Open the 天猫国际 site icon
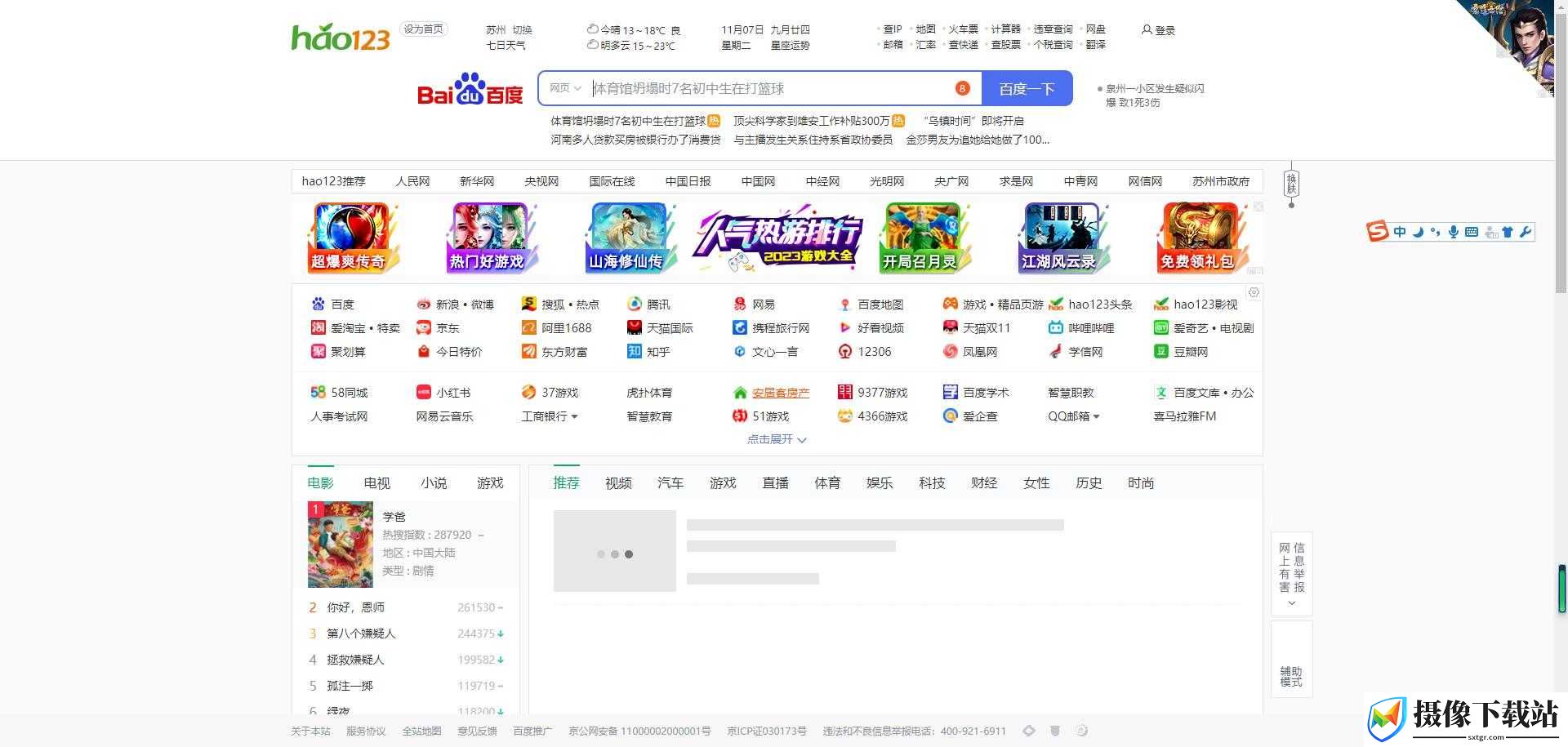 point(634,327)
